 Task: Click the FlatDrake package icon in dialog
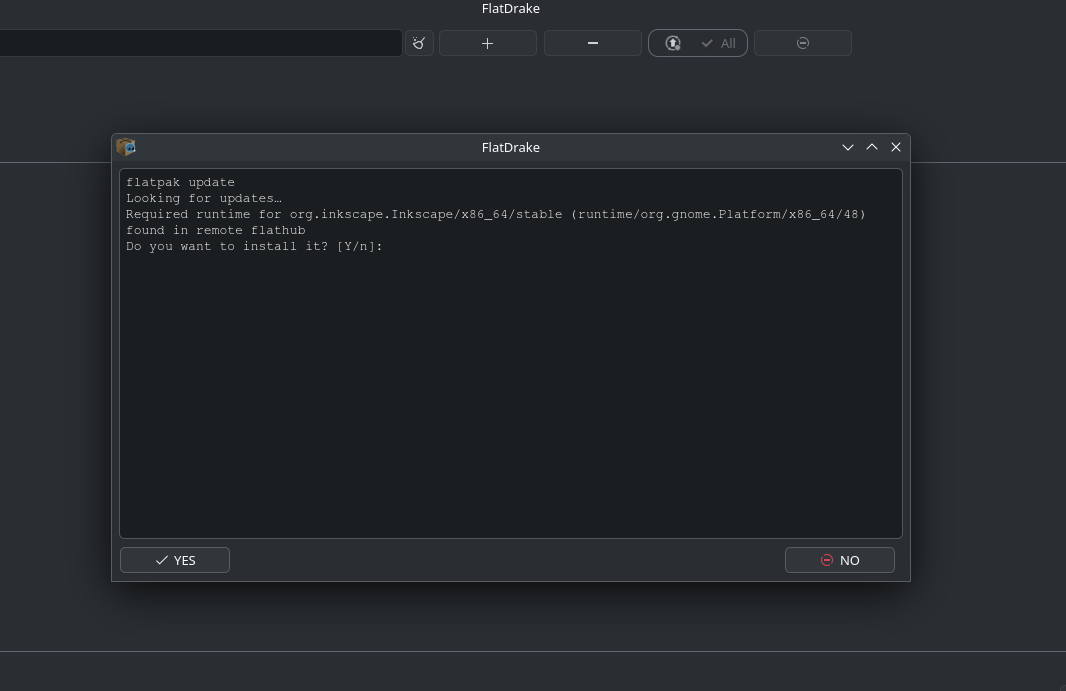[126, 147]
